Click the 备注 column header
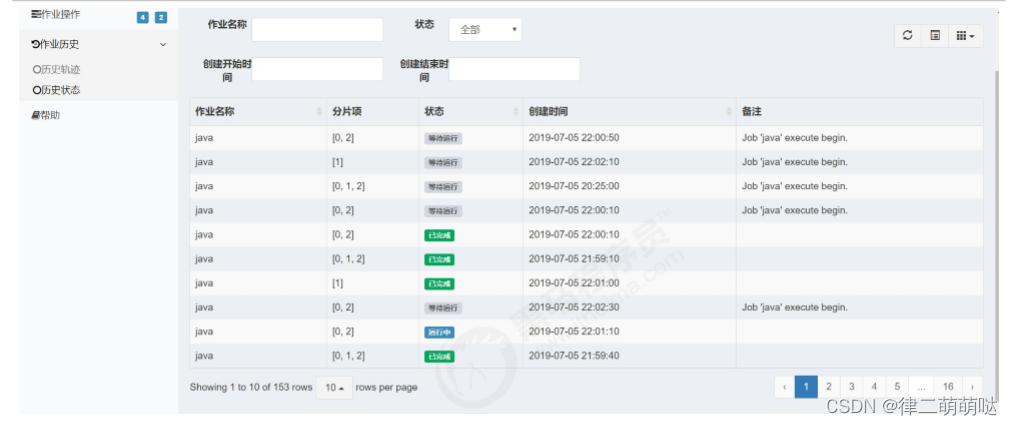The height and width of the screenshot is (425, 1013). tap(859, 112)
